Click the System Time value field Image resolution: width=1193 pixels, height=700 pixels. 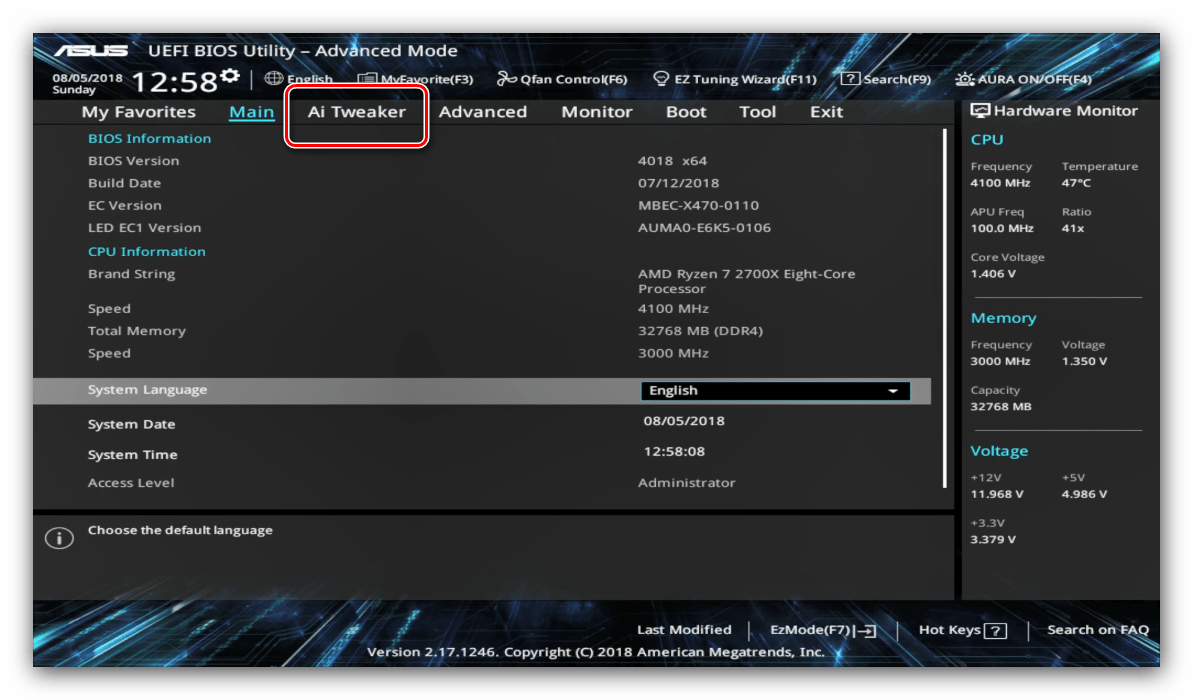coord(674,452)
